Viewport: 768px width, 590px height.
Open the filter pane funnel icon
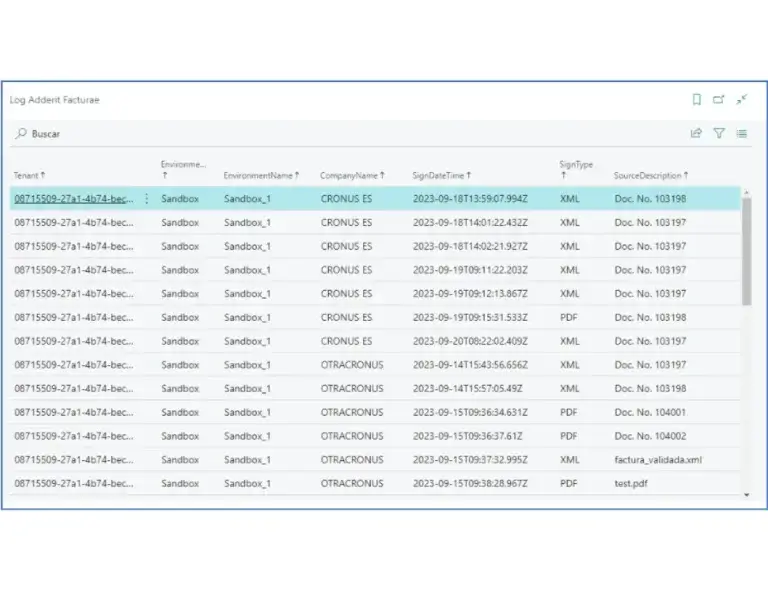(719, 133)
